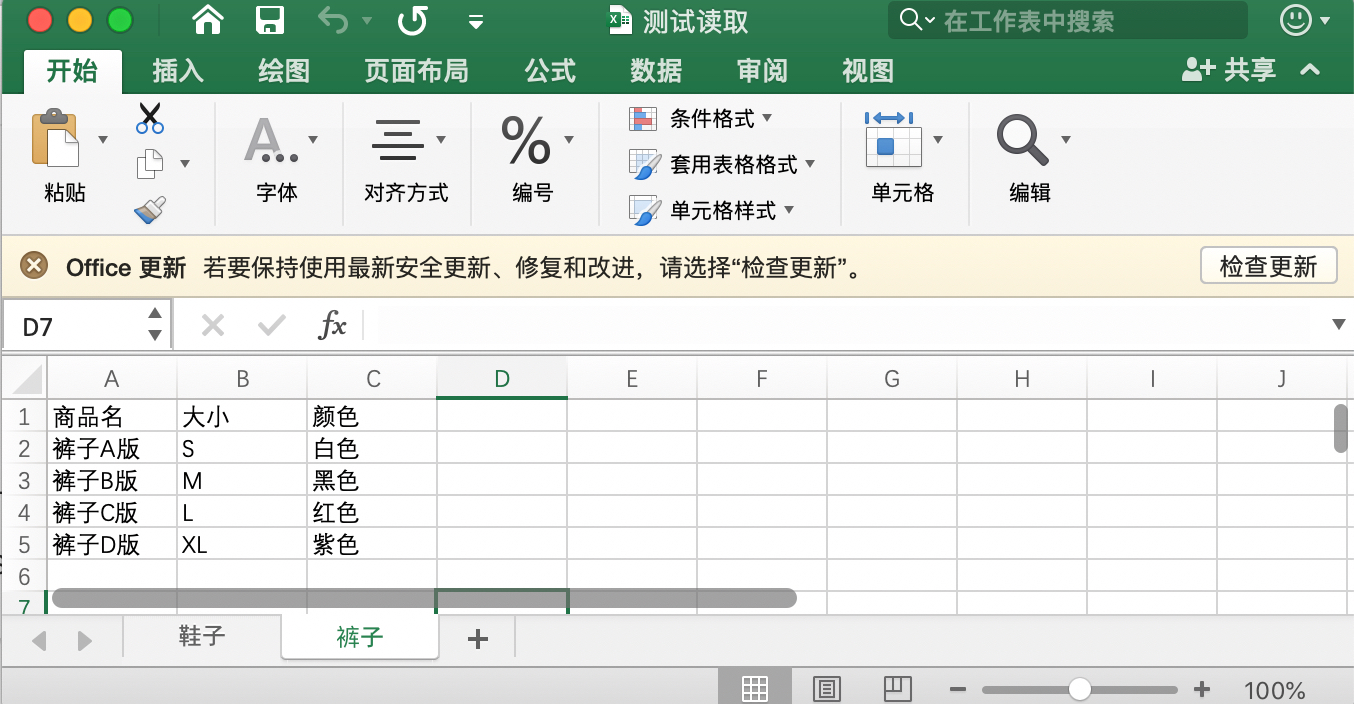
Task: Click the Home icon in title bar
Action: click(x=207, y=20)
